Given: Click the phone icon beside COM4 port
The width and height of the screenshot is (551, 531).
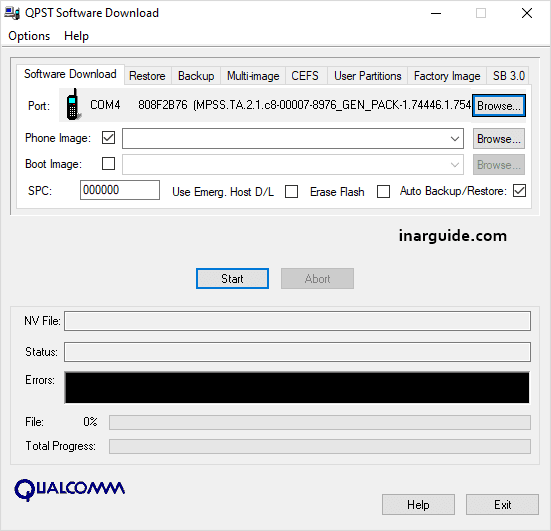Looking at the screenshot, I should (x=73, y=104).
